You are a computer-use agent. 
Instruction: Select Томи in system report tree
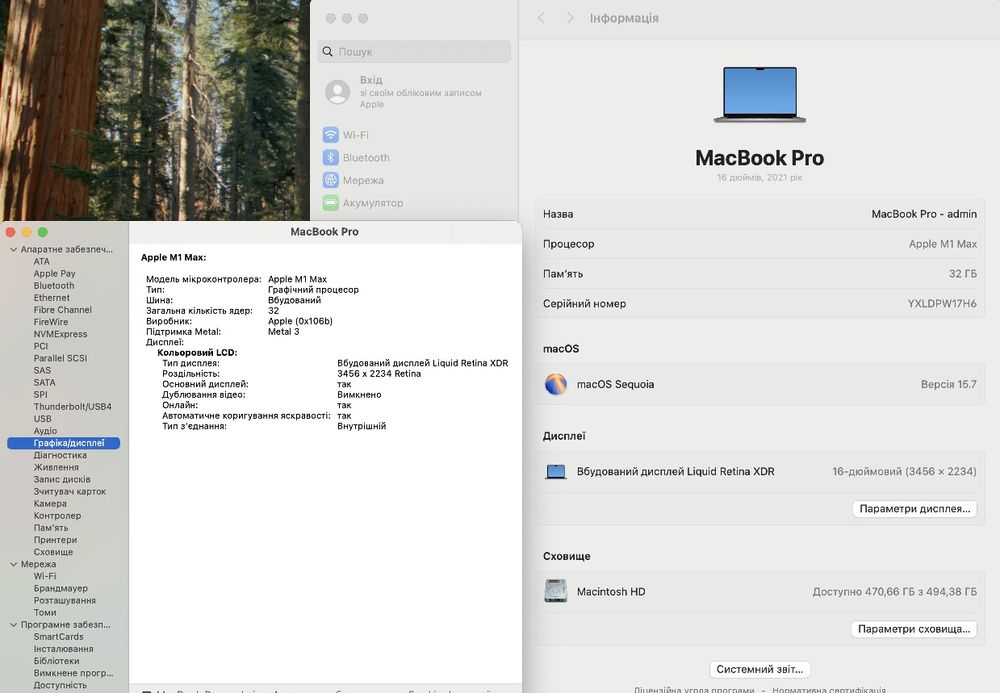(x=45, y=613)
